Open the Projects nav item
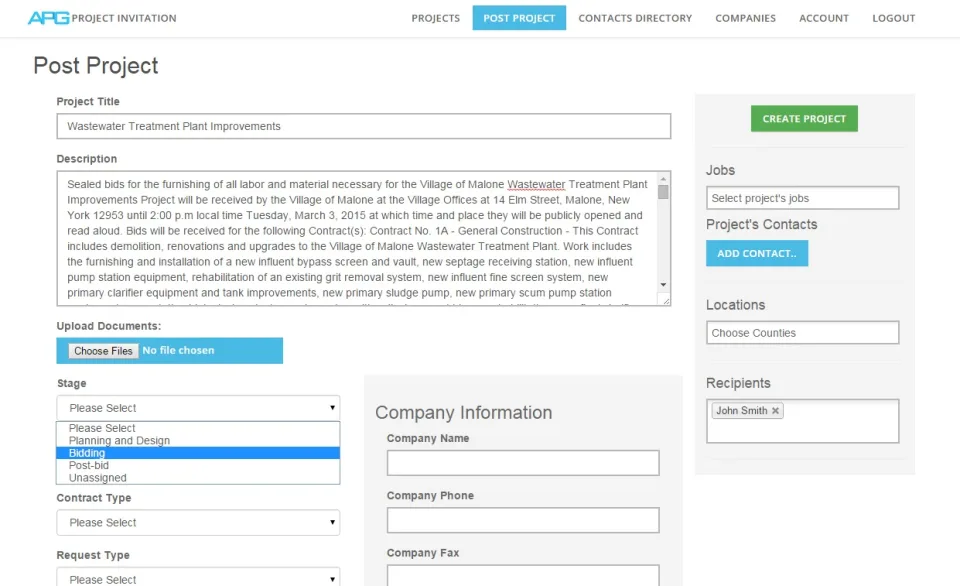 point(435,18)
